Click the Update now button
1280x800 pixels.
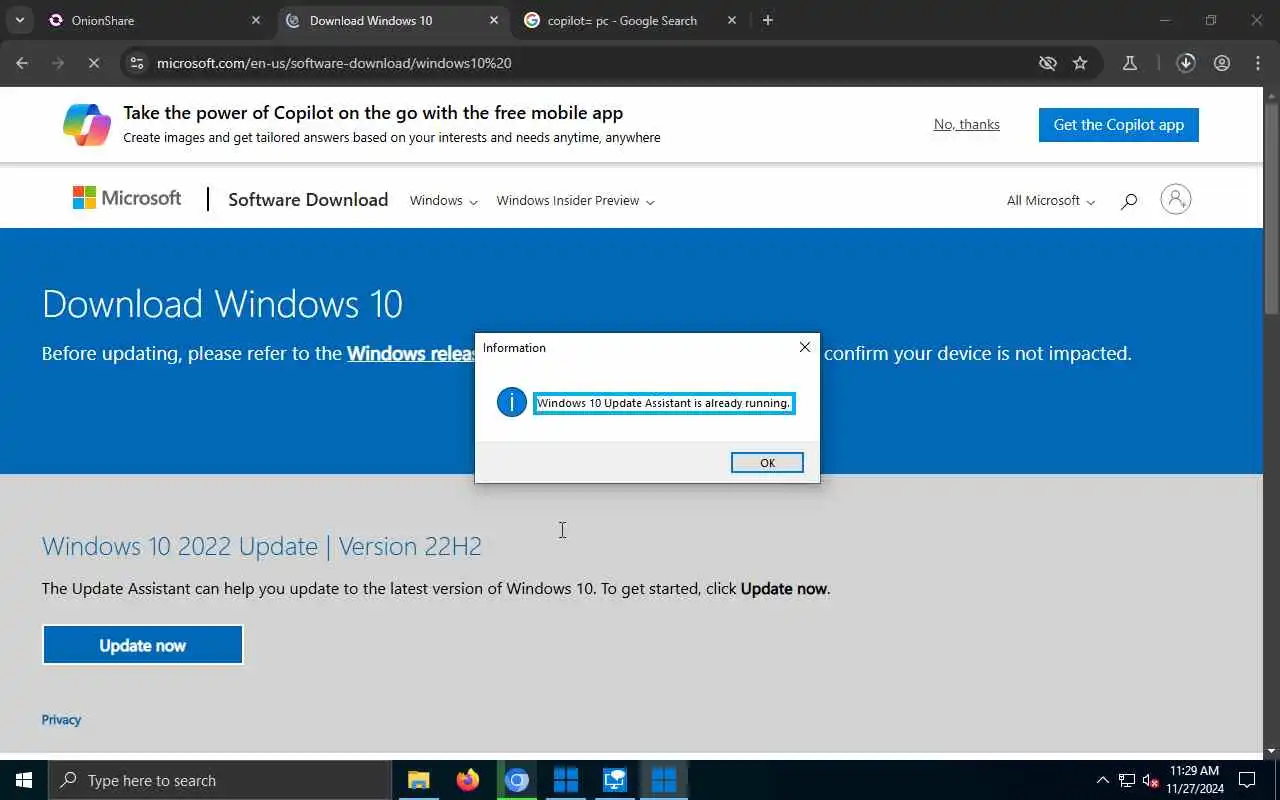coord(143,645)
